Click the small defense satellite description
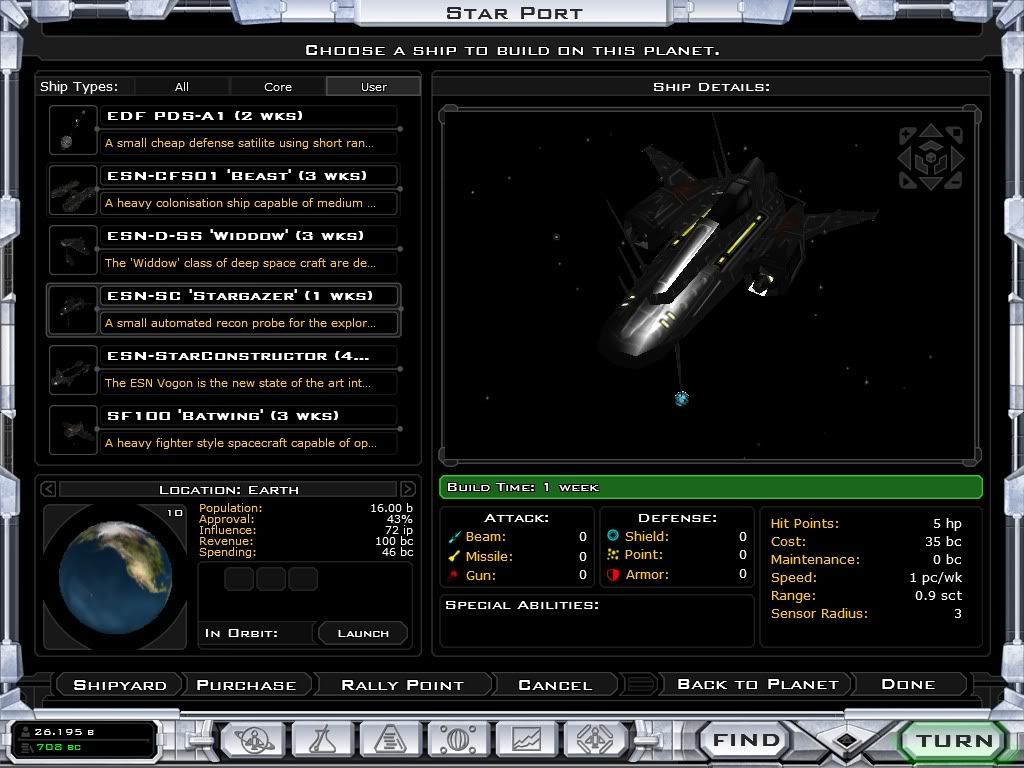Image resolution: width=1024 pixels, height=768 pixels. tap(248, 143)
